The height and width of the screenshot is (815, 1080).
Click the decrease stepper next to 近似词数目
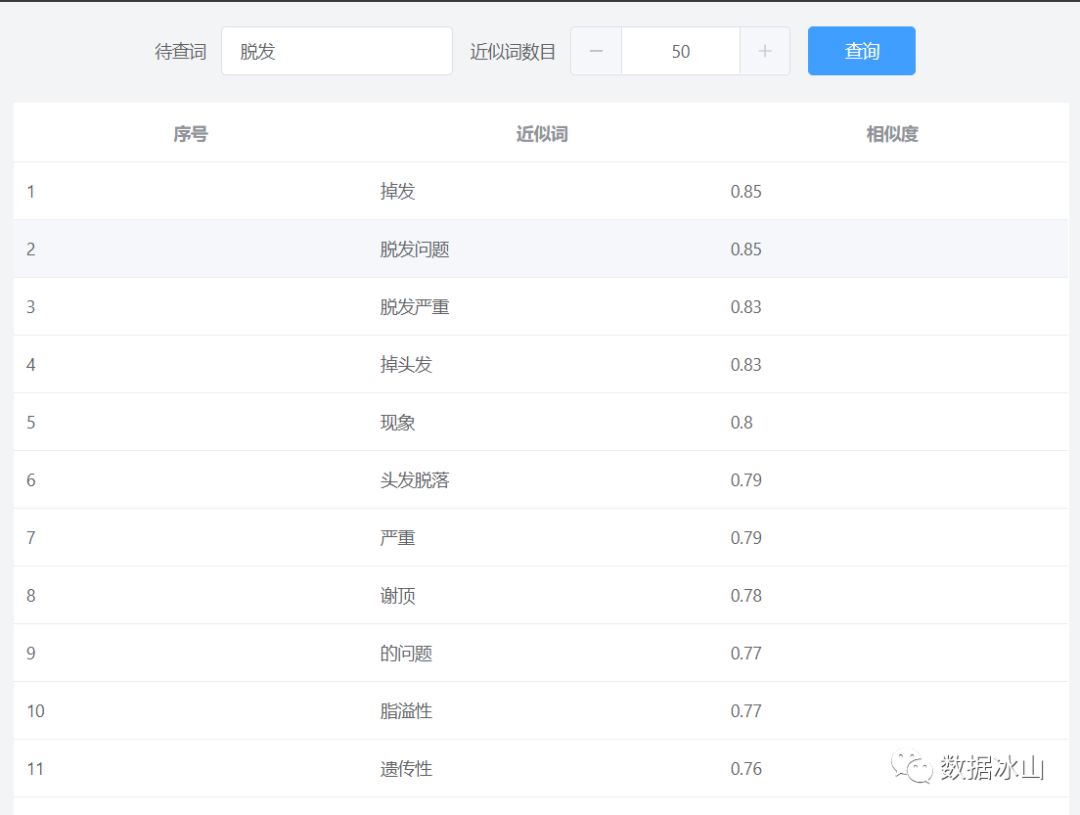595,51
